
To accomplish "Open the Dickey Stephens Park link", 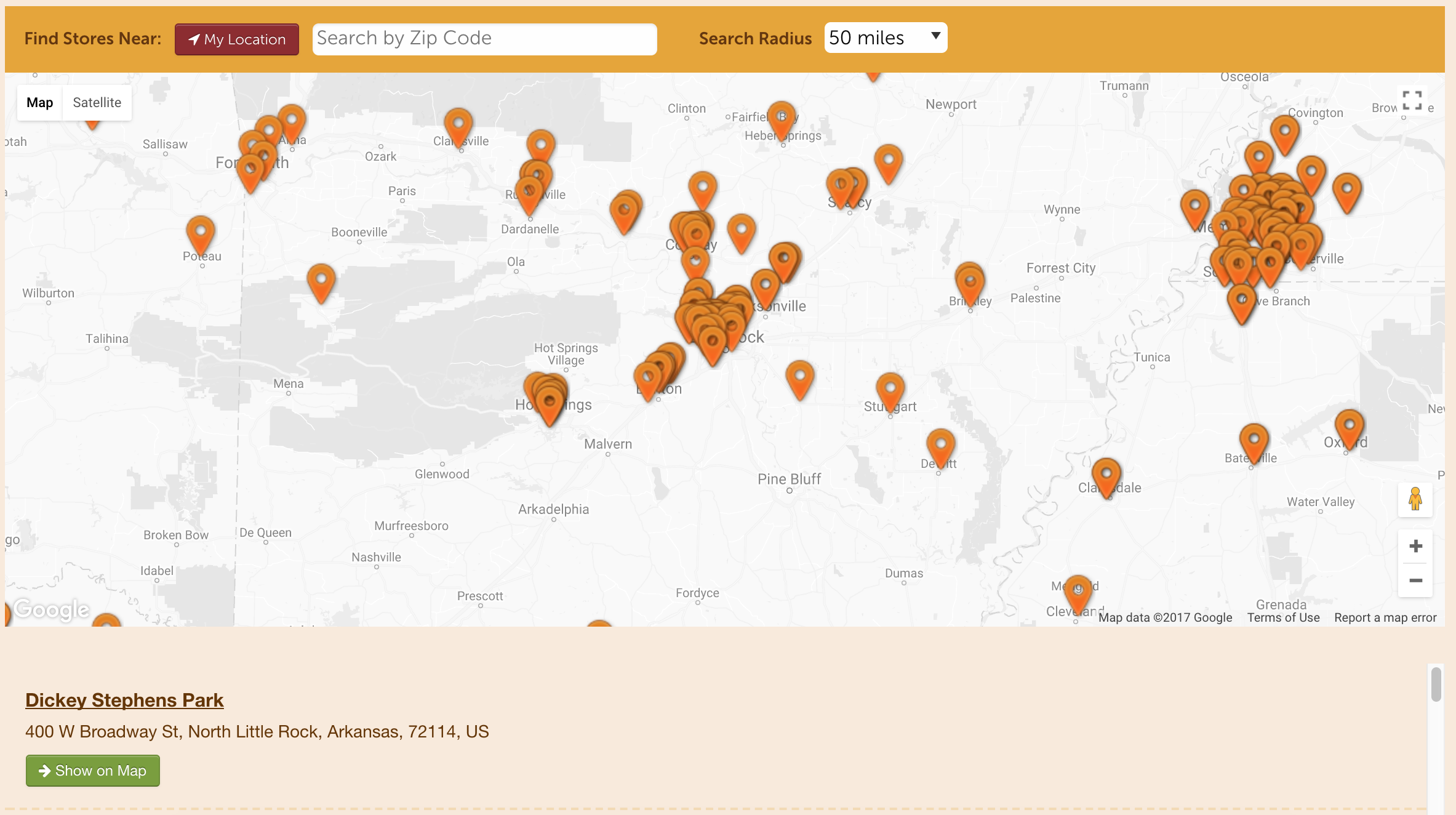I will coord(124,700).
